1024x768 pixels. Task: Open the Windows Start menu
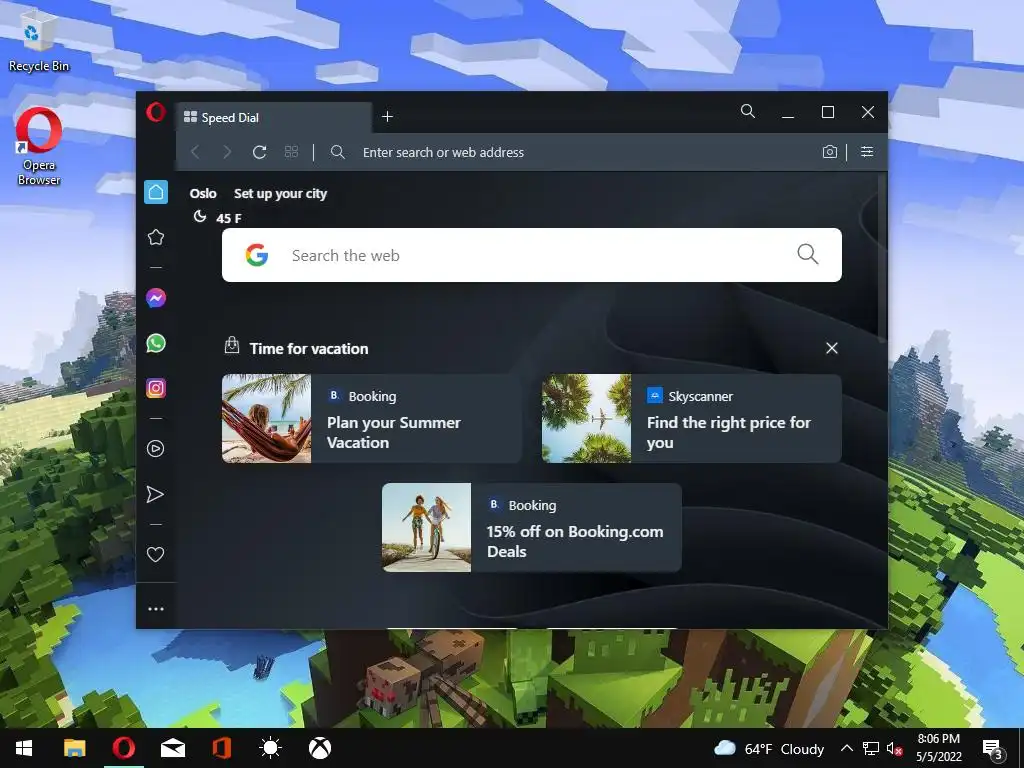(24, 748)
